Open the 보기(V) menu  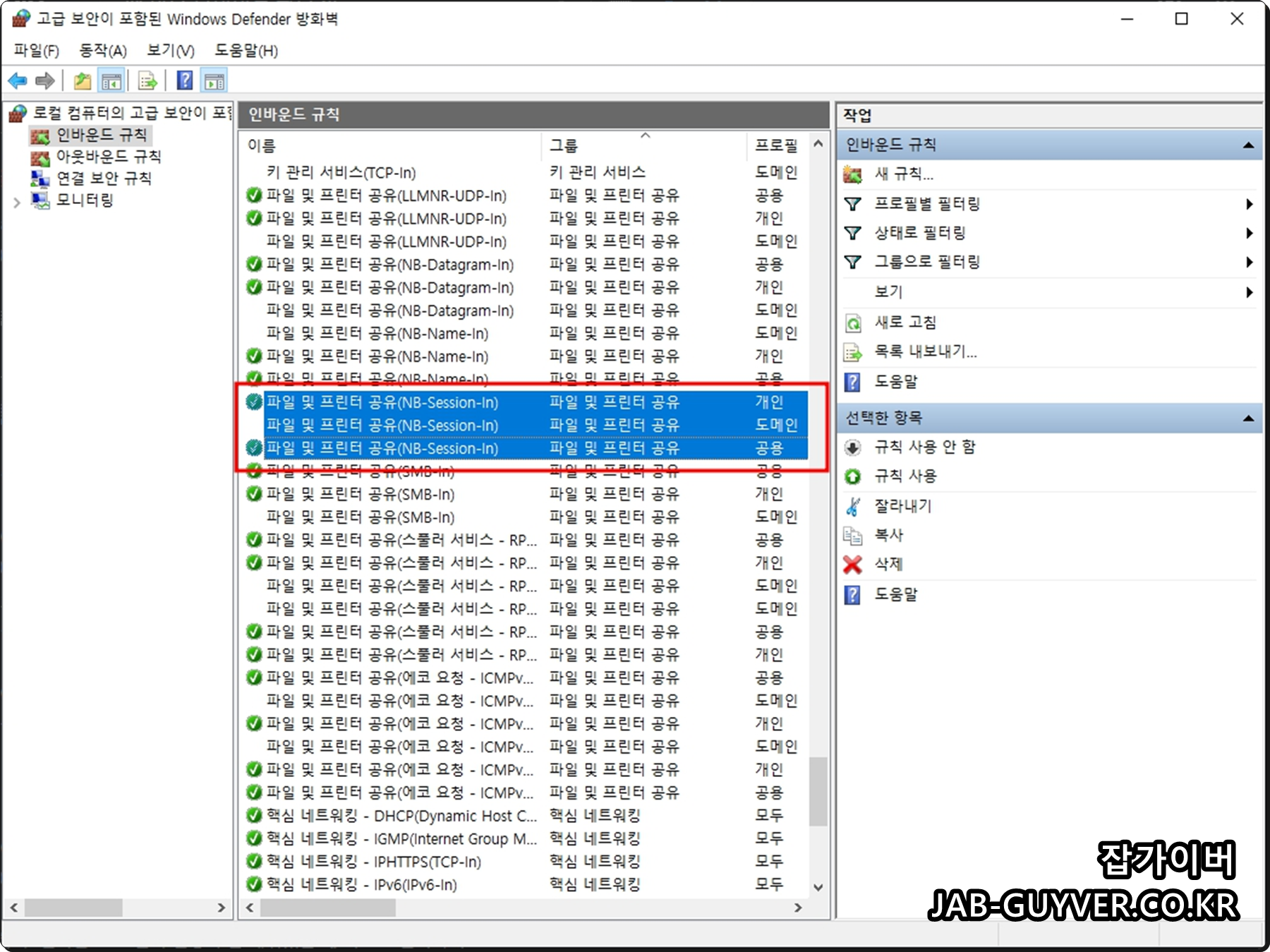[x=171, y=51]
